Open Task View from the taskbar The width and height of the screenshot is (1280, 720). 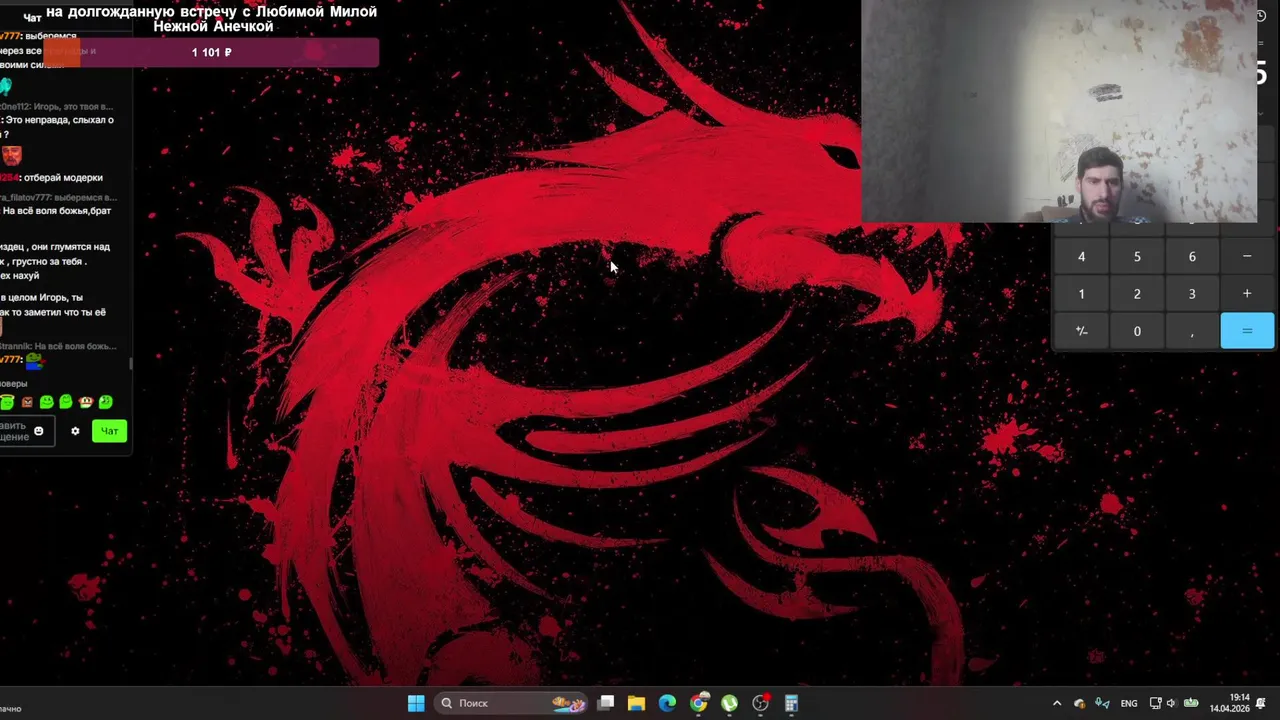tap(605, 703)
